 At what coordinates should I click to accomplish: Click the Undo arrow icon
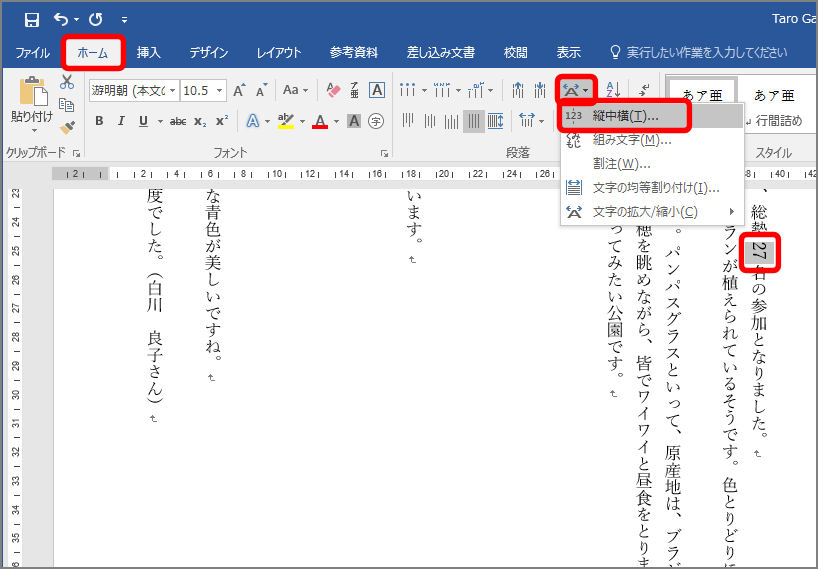(61, 19)
